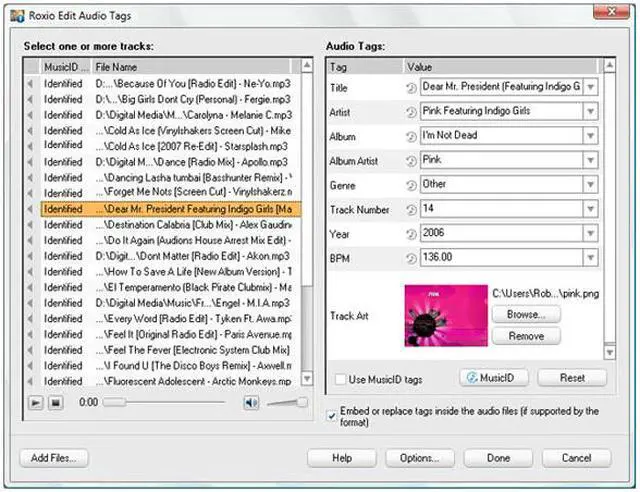Open the Genre dropdown list
640x492 pixels.
coord(590,184)
